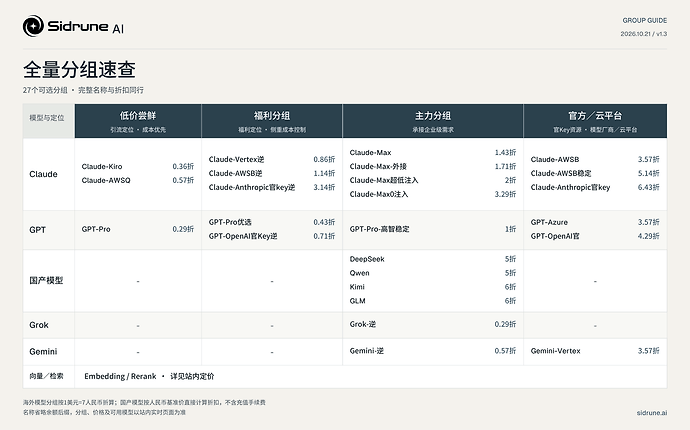This screenshot has height=430, width=690.
Task: Click the Claude-Max0注入 group name
Action: click(379, 194)
